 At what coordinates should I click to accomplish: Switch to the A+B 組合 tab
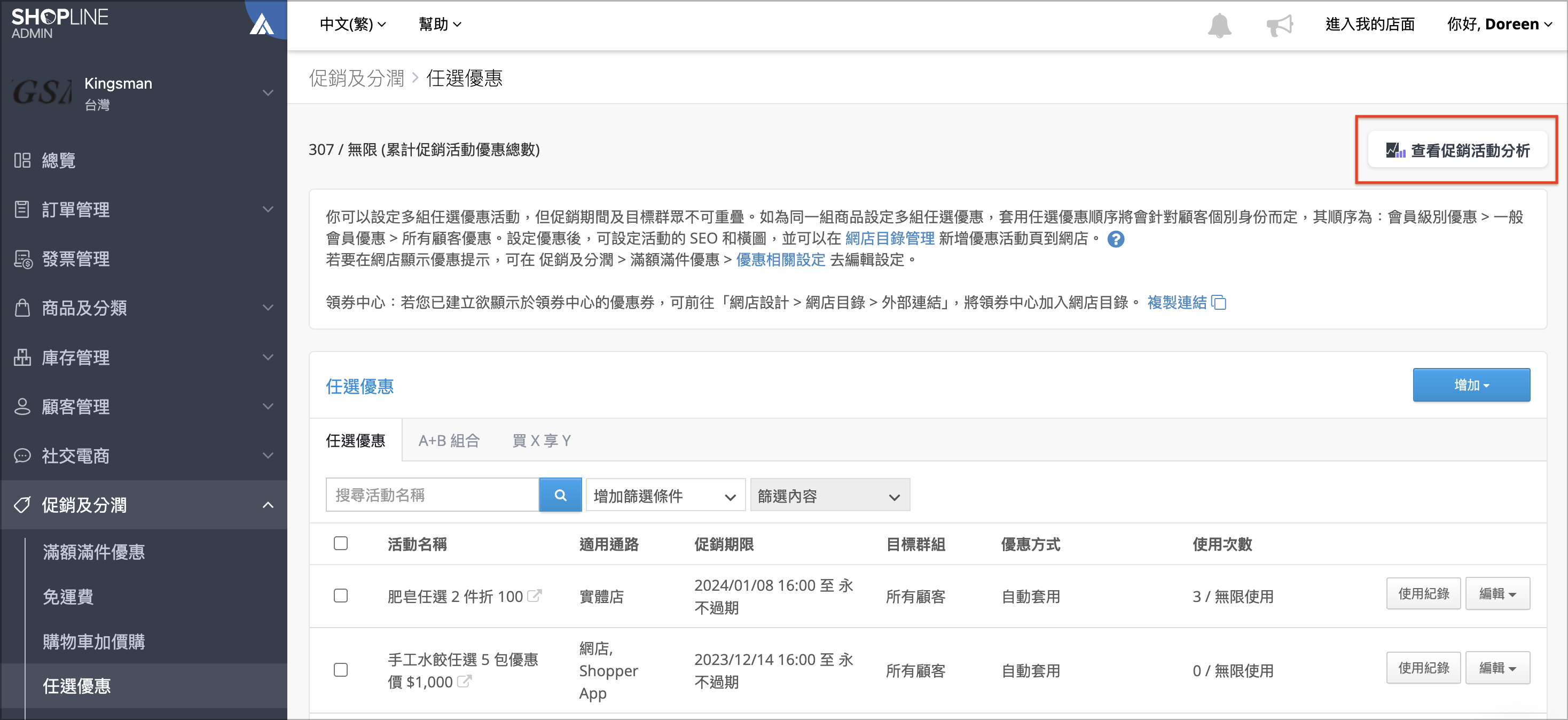[x=449, y=440]
